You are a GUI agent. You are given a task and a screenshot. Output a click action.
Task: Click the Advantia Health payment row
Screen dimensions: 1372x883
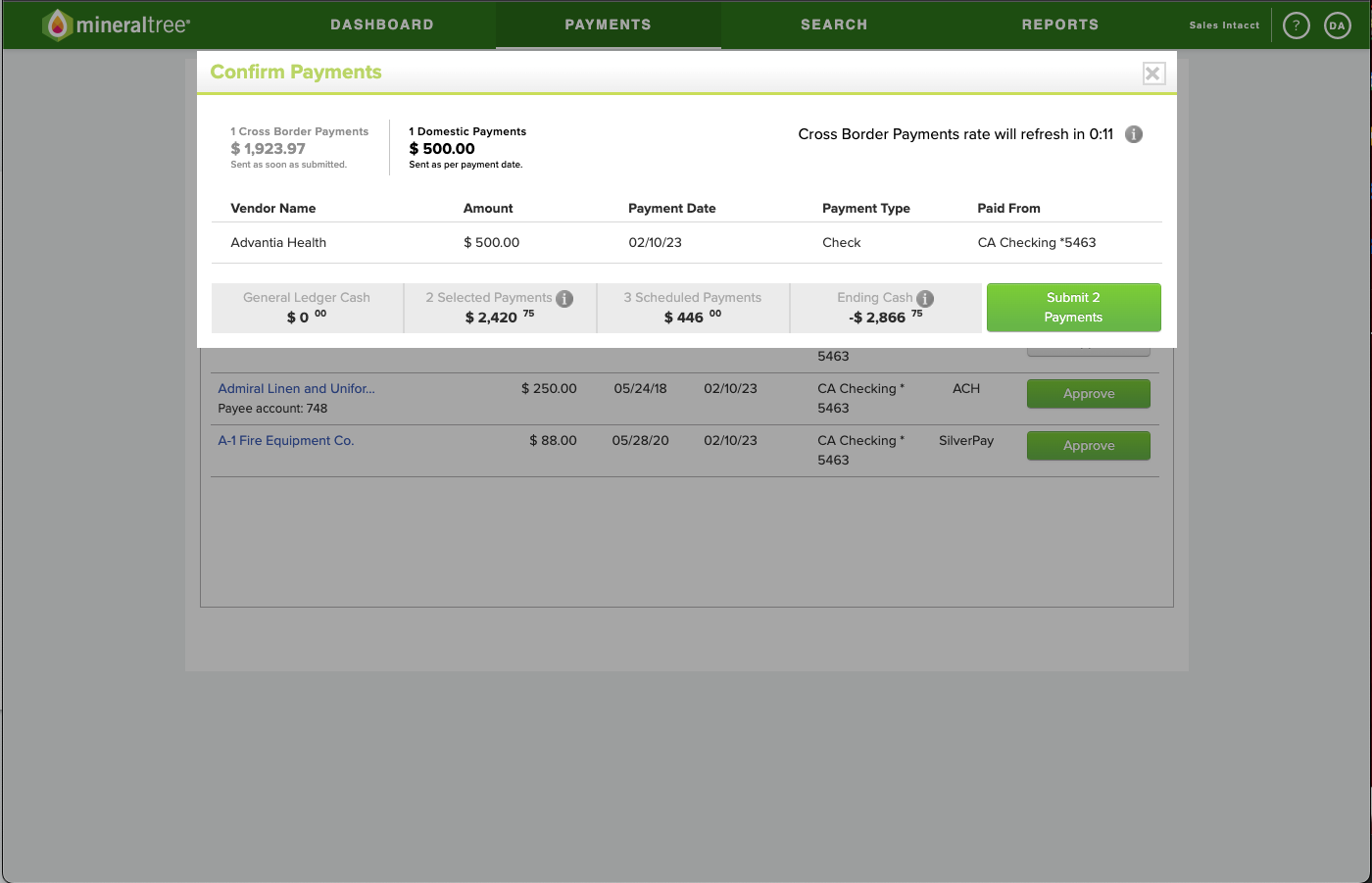coord(686,243)
